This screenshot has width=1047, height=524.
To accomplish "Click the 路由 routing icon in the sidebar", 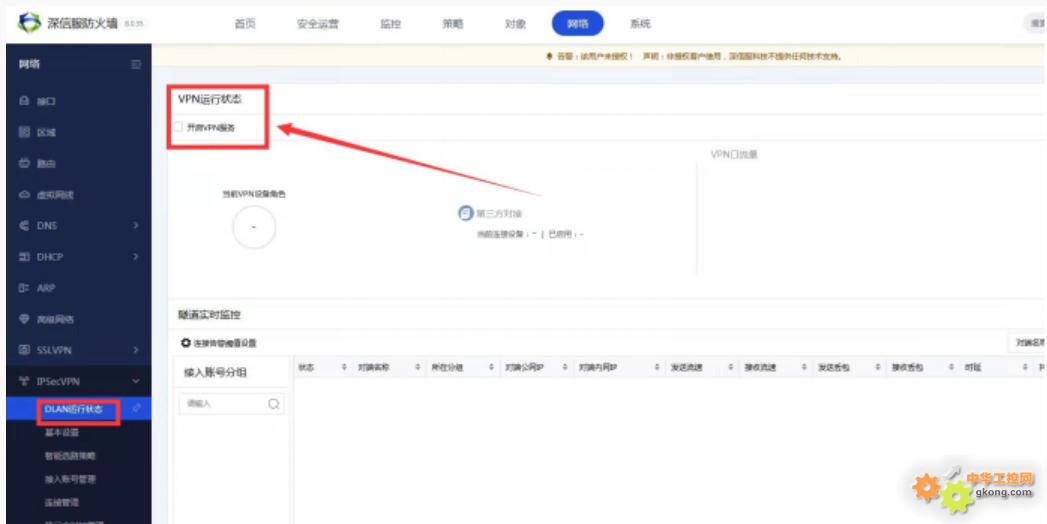I will 24,163.
